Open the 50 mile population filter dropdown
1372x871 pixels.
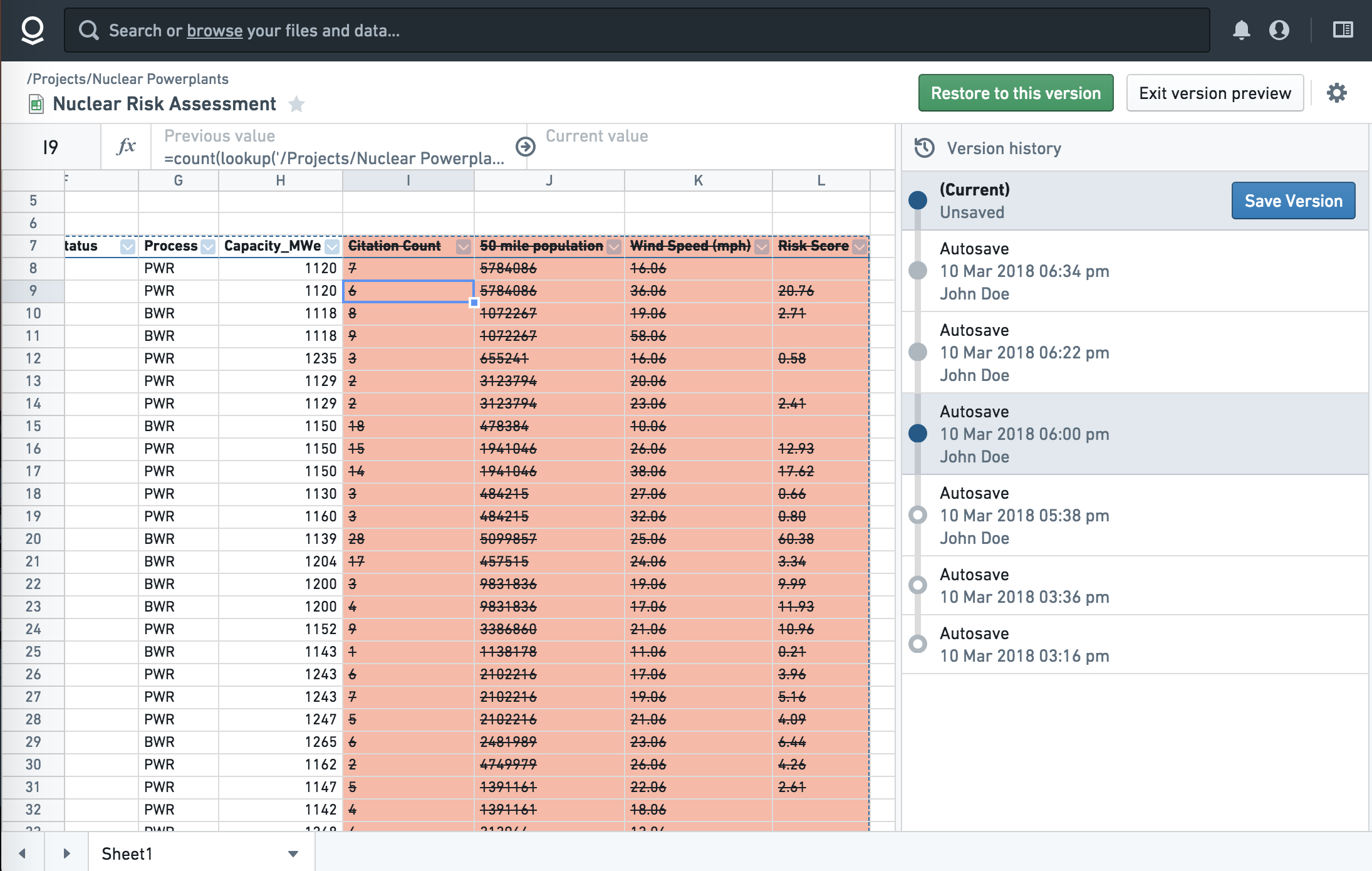(x=614, y=246)
